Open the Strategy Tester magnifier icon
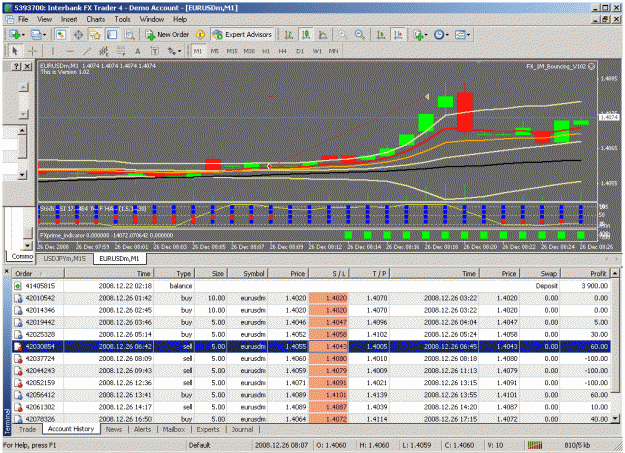The width and height of the screenshot is (625, 453). (x=130, y=35)
